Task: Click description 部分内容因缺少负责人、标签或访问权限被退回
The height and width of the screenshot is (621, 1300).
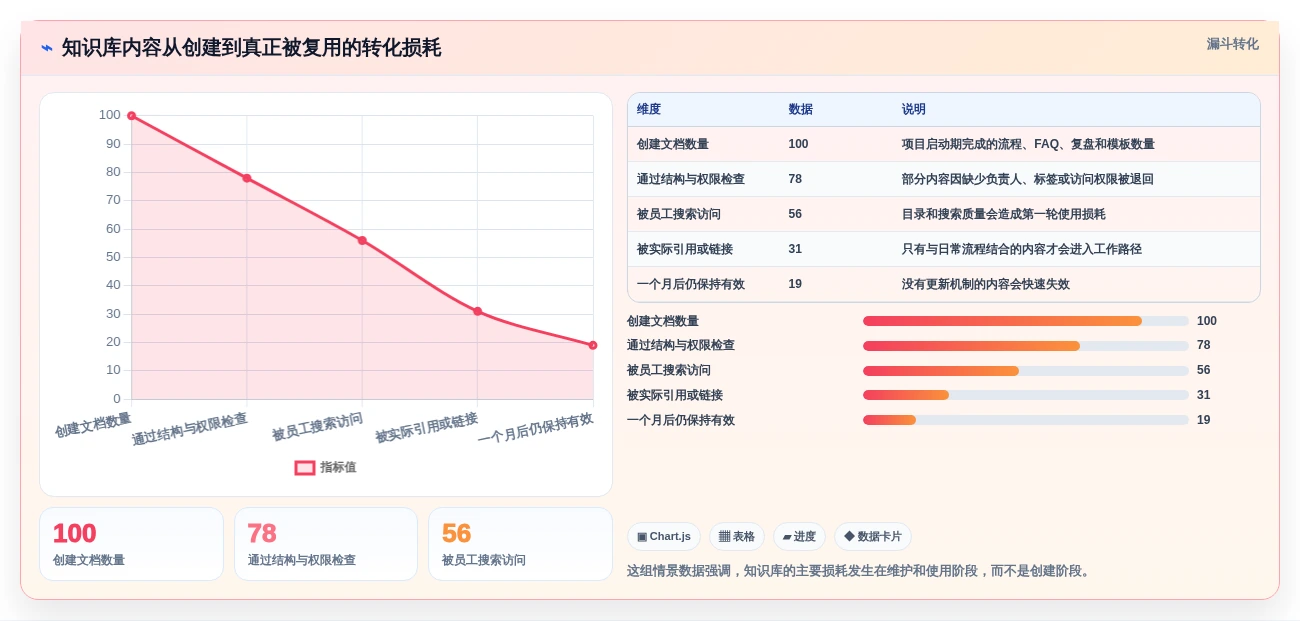Action: (x=1028, y=179)
